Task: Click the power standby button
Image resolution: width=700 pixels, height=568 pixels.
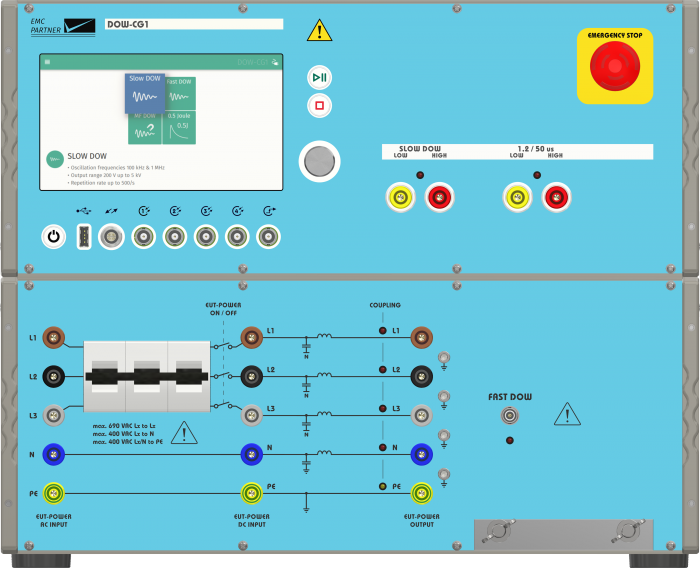Action: tap(54, 236)
